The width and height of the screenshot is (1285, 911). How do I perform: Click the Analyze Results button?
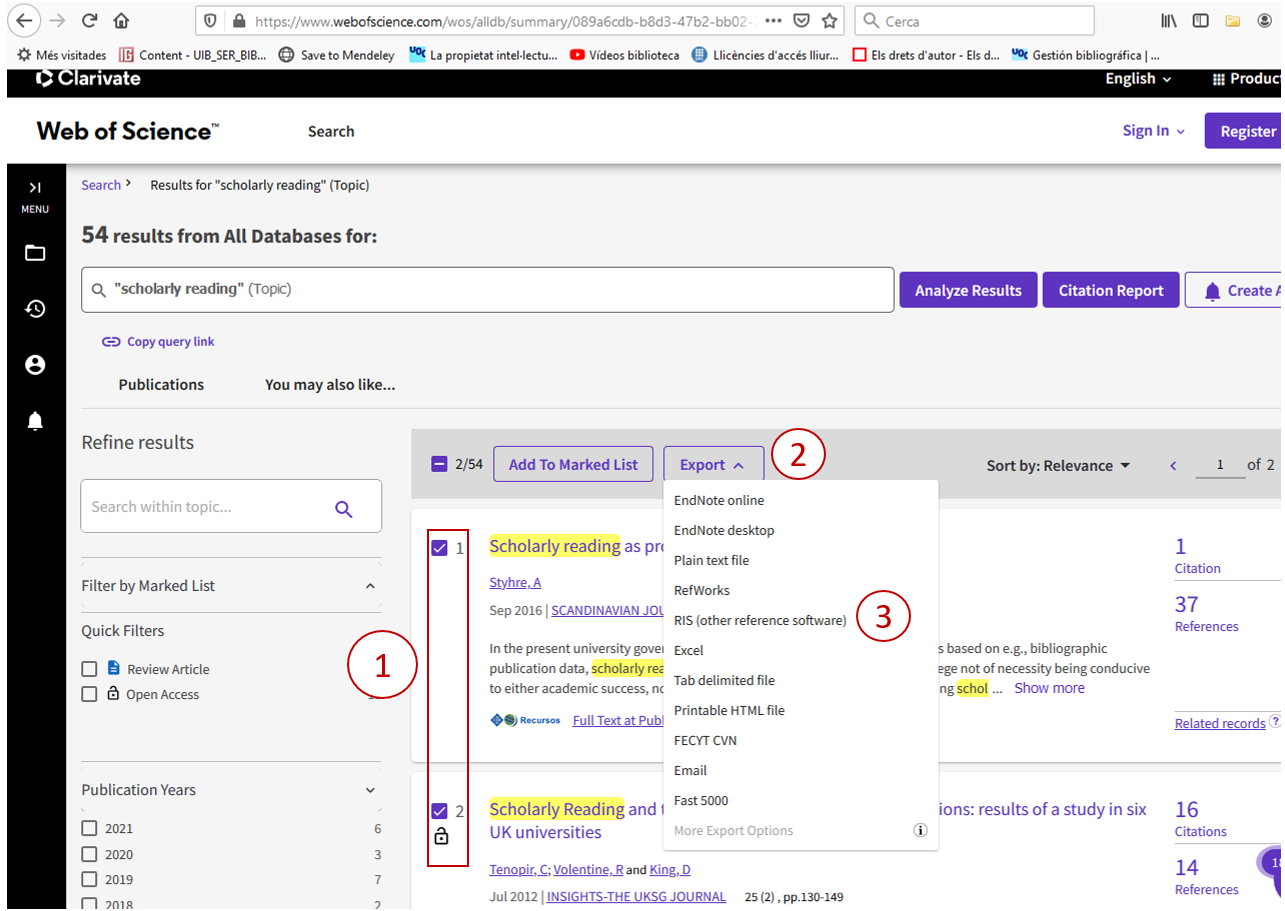[968, 290]
